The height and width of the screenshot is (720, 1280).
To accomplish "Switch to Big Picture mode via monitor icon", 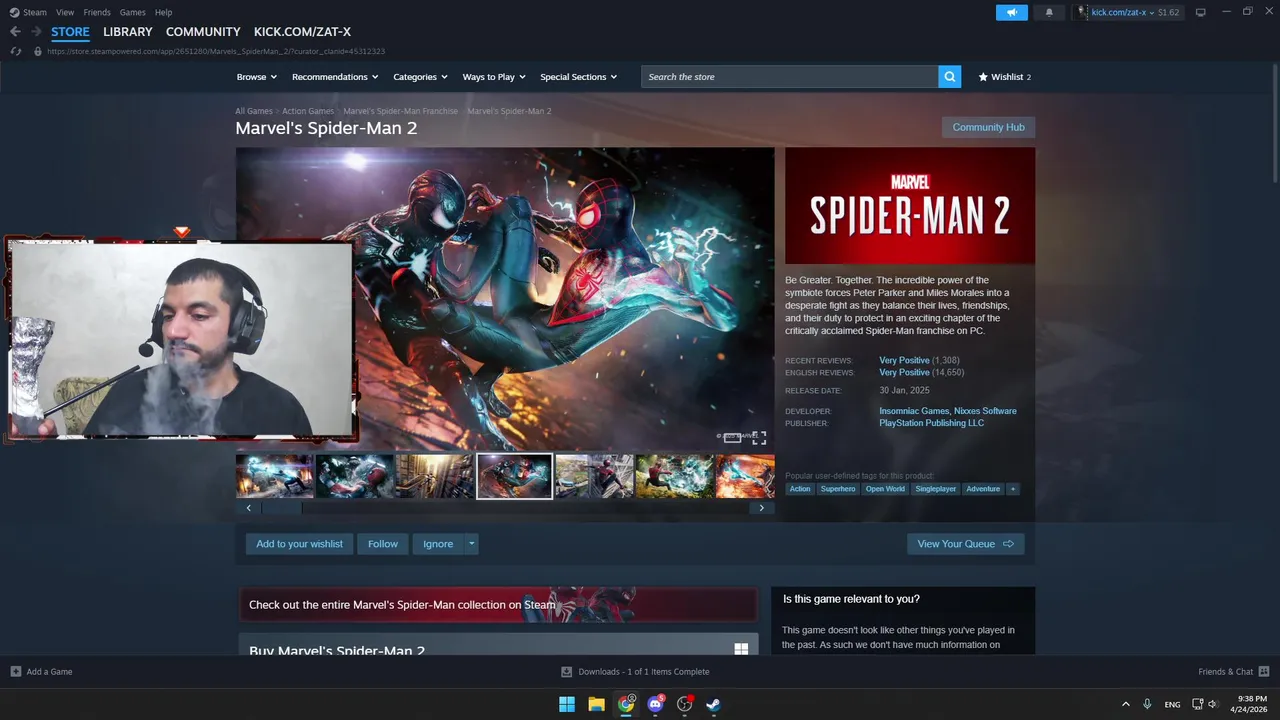I will click(x=1201, y=12).
